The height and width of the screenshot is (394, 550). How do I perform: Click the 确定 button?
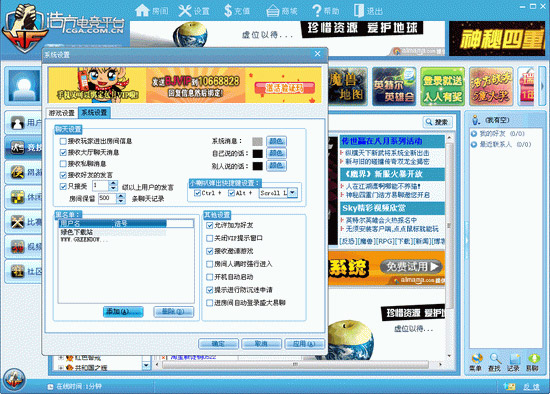point(218,344)
